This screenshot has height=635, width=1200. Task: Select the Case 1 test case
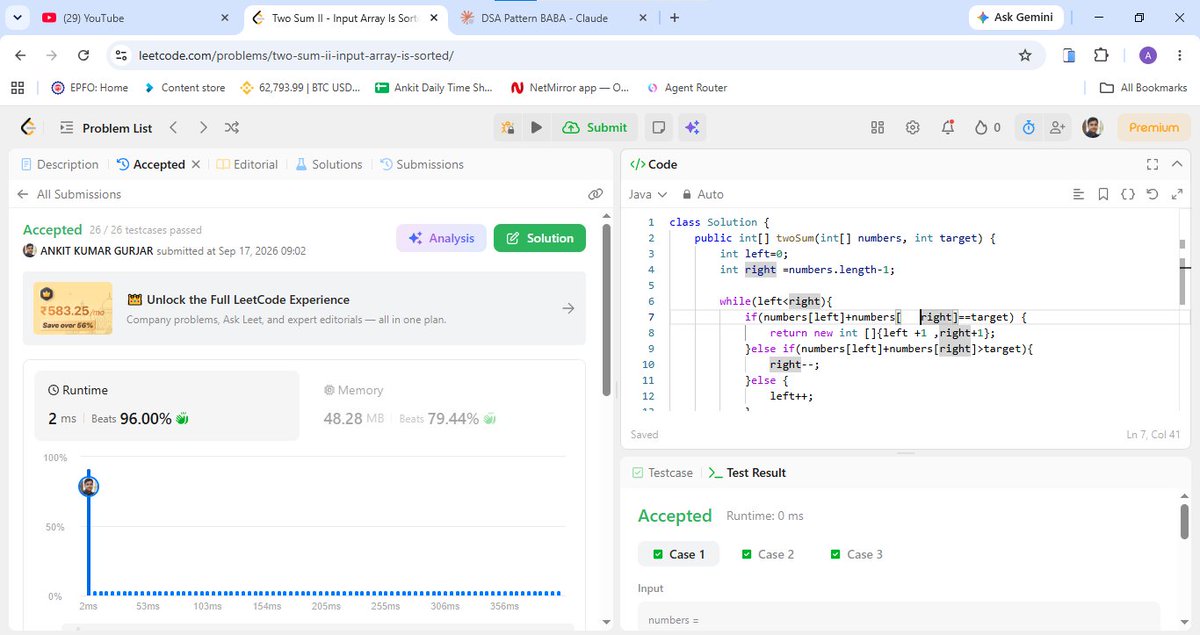tap(678, 554)
